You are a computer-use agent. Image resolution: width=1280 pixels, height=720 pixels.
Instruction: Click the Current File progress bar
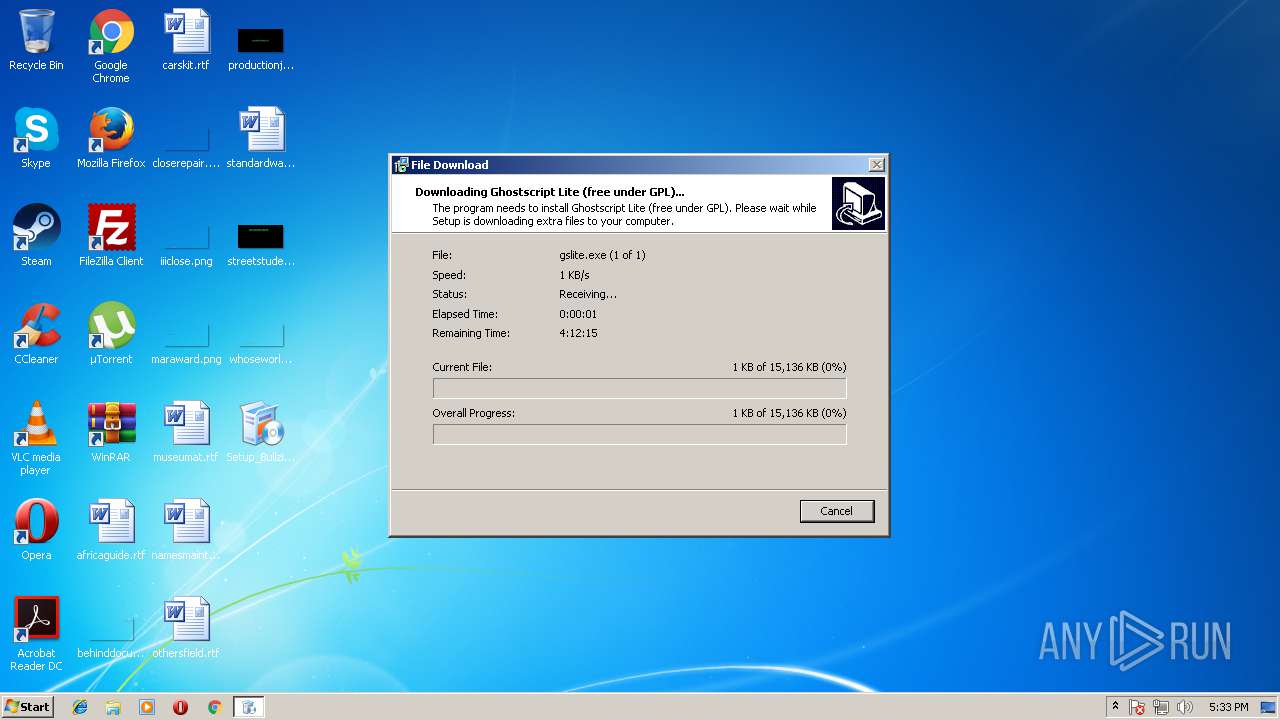tap(639, 388)
